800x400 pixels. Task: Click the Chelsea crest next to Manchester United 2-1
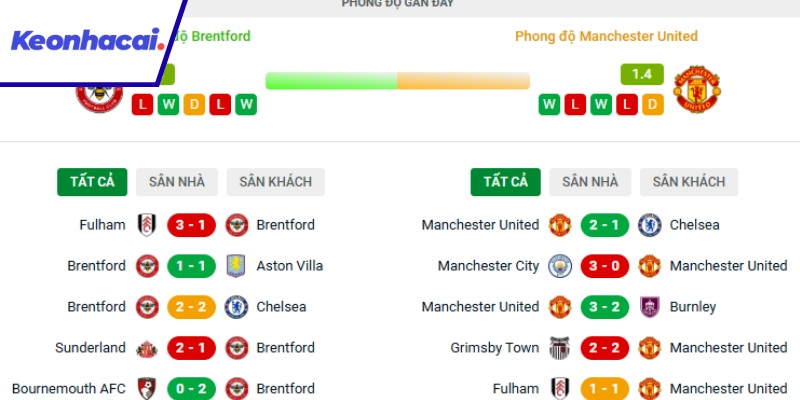click(649, 225)
